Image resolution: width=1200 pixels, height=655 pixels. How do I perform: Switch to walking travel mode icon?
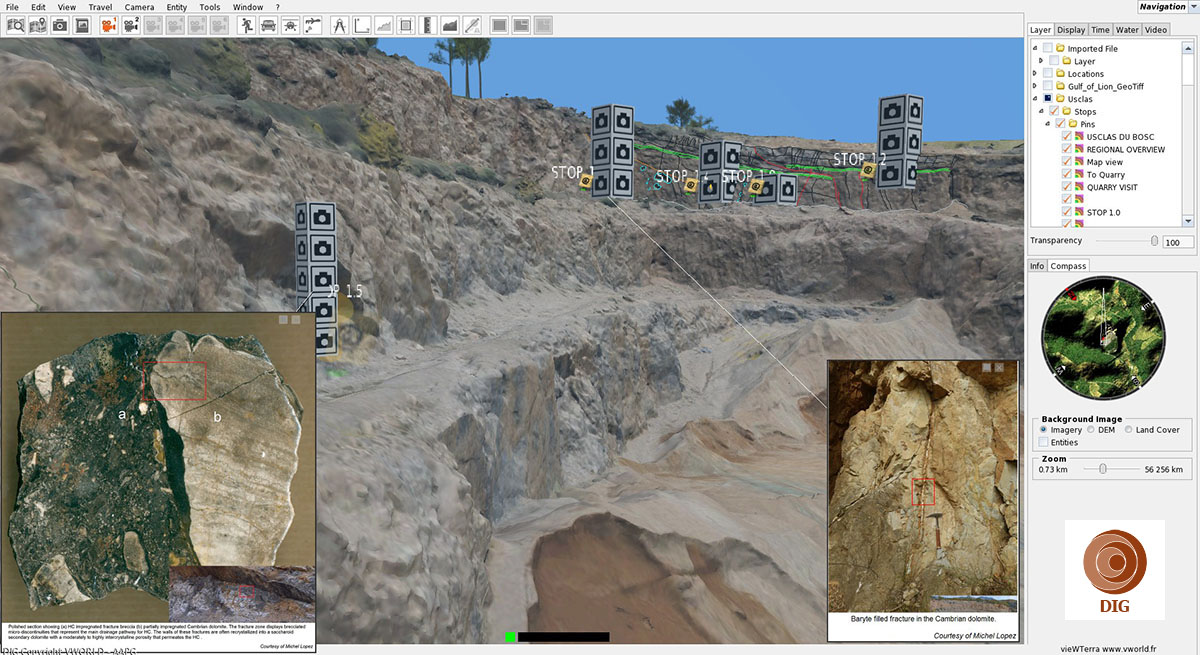[246, 25]
